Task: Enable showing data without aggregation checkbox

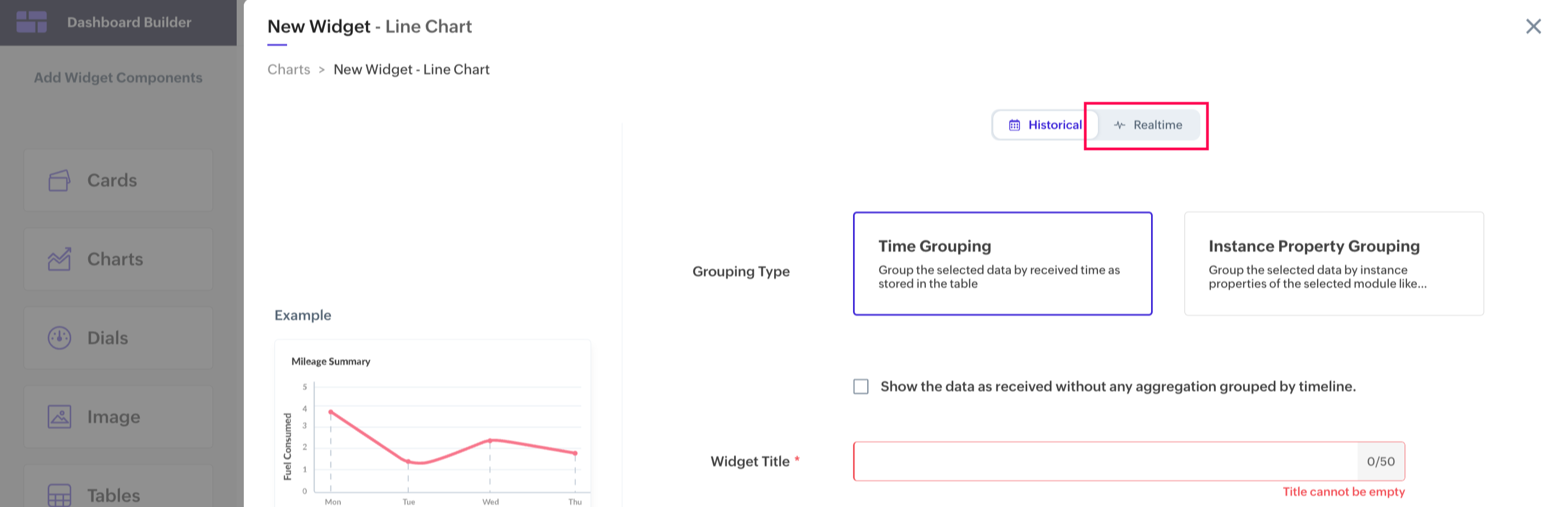Action: pos(861,387)
